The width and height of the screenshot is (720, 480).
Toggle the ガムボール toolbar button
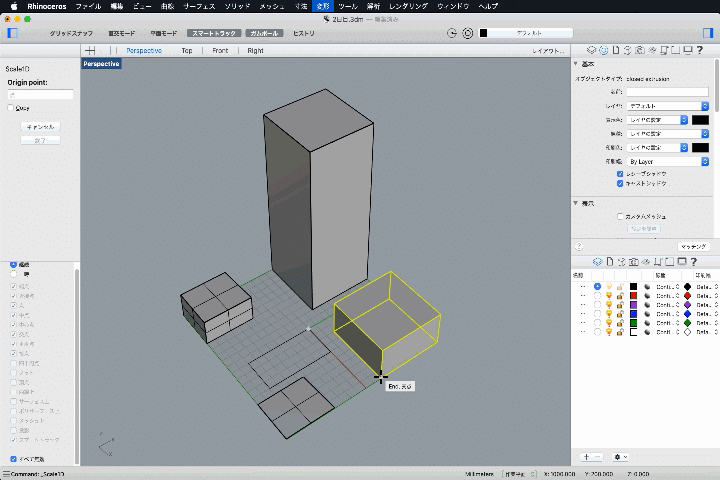[x=264, y=33]
